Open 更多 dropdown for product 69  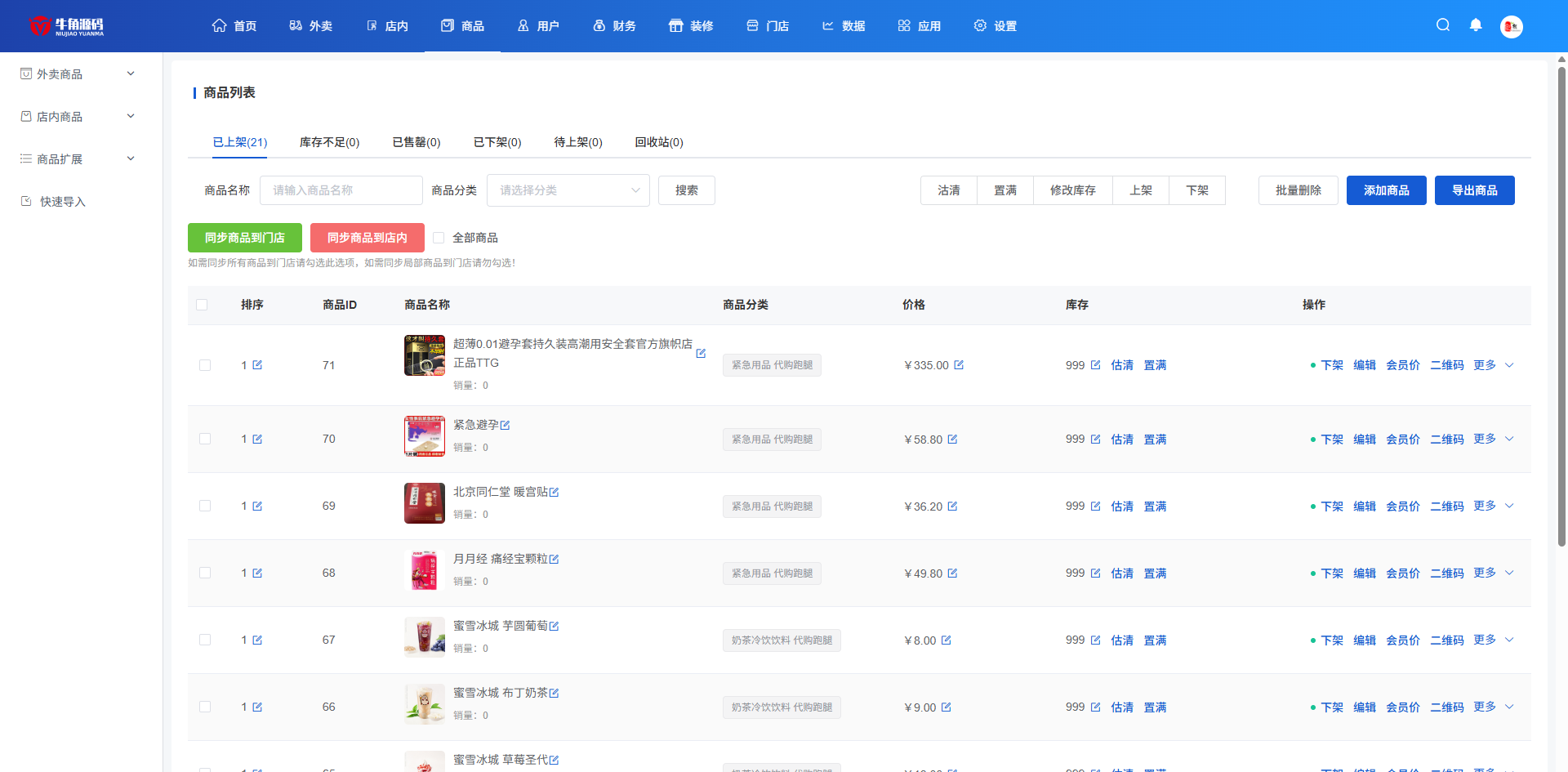[1493, 506]
